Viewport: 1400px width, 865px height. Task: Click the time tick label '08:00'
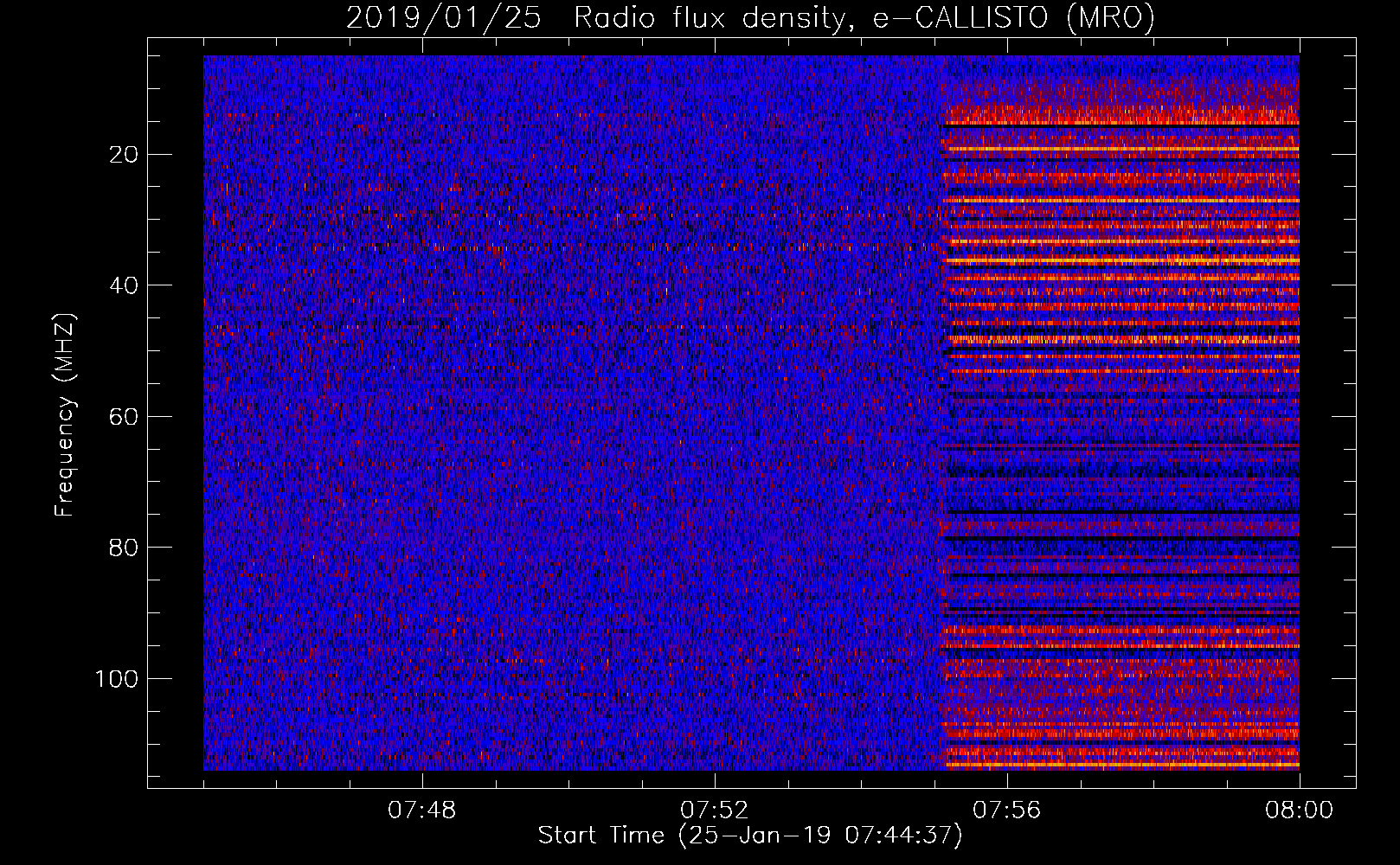(1299, 811)
